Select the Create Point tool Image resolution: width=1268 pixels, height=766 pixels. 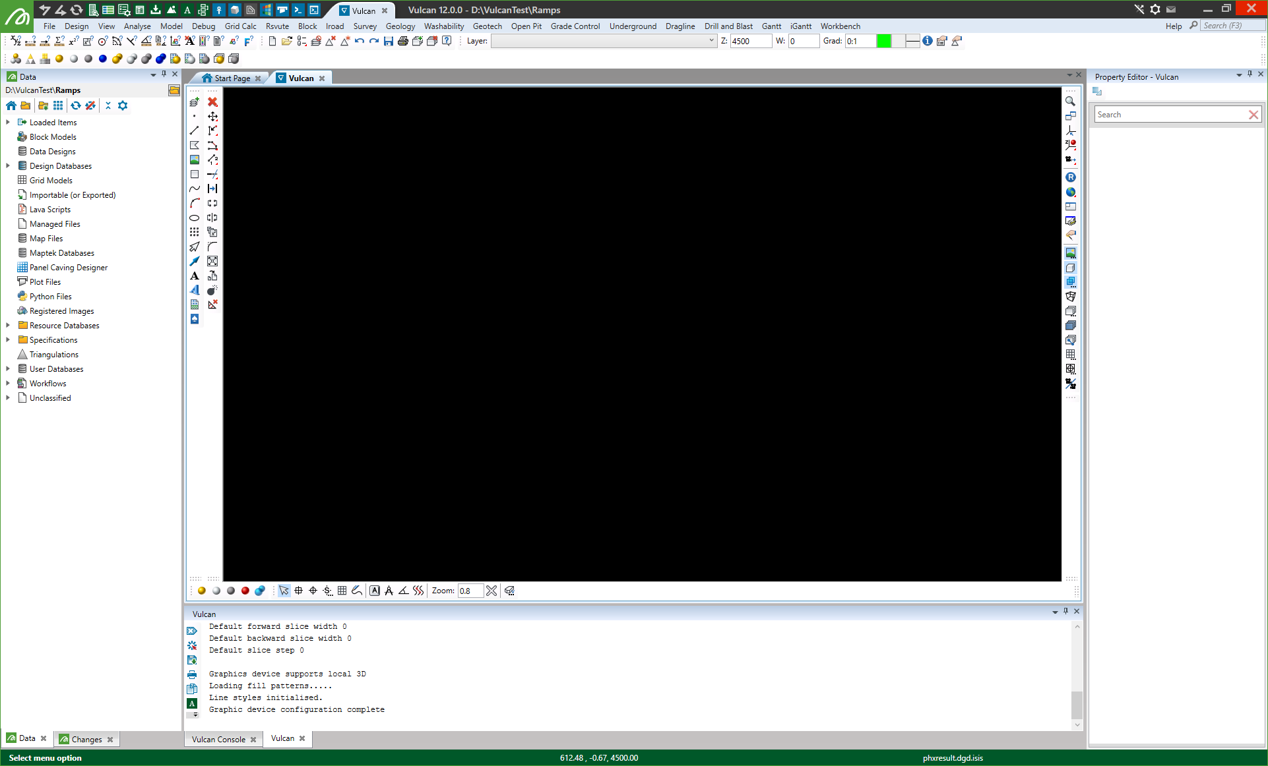(195, 116)
